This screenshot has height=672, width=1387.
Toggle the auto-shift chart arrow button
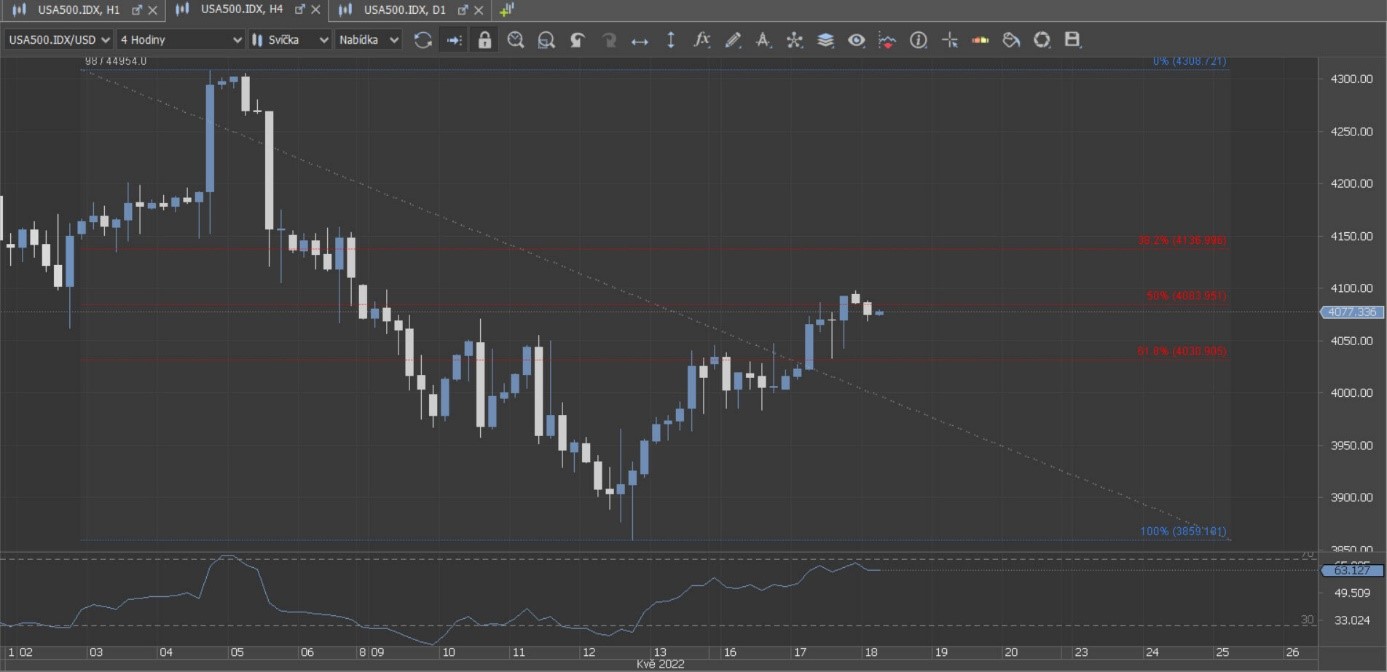[454, 40]
